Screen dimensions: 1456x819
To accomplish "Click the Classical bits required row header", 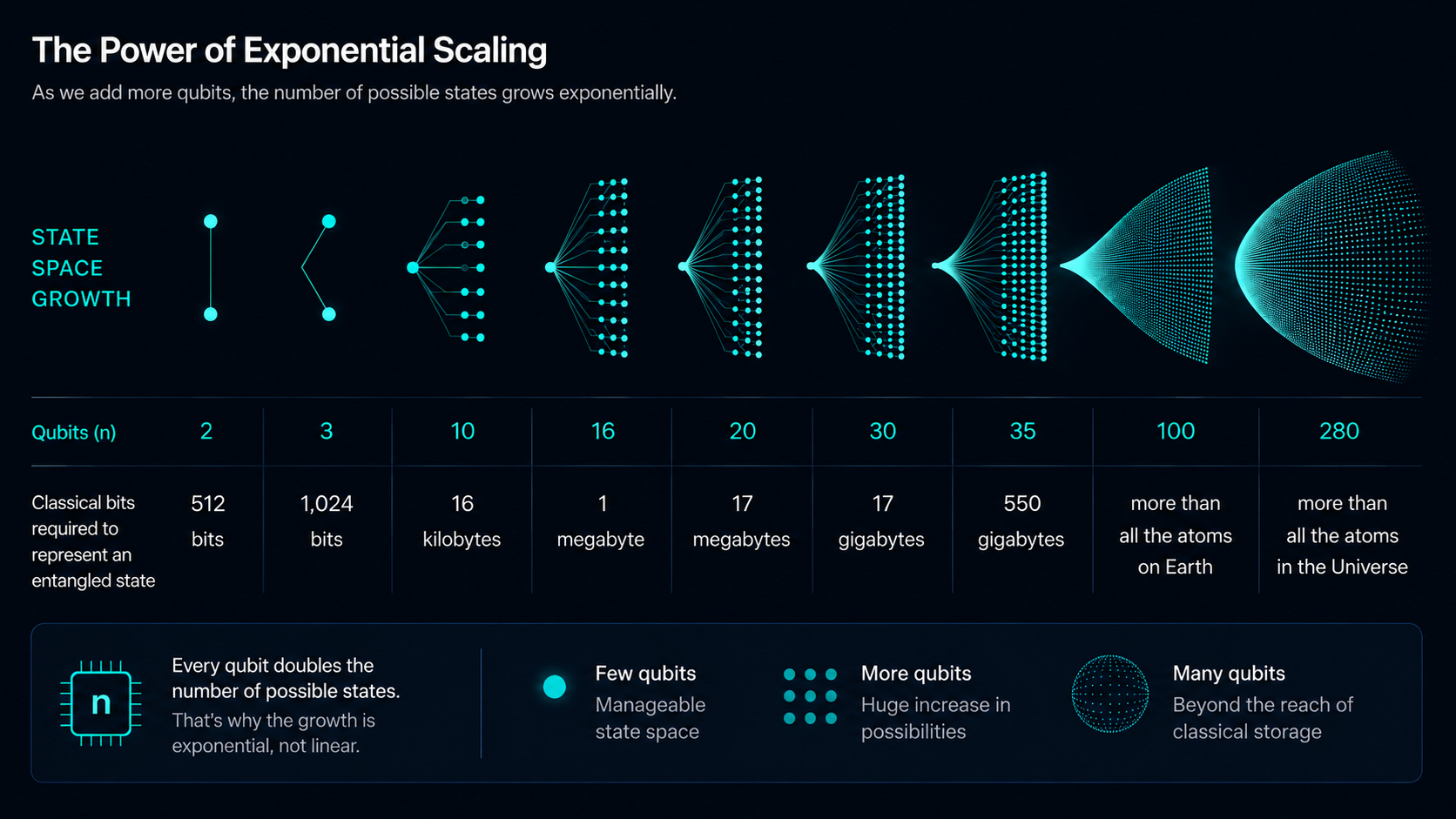I will 93,541.
